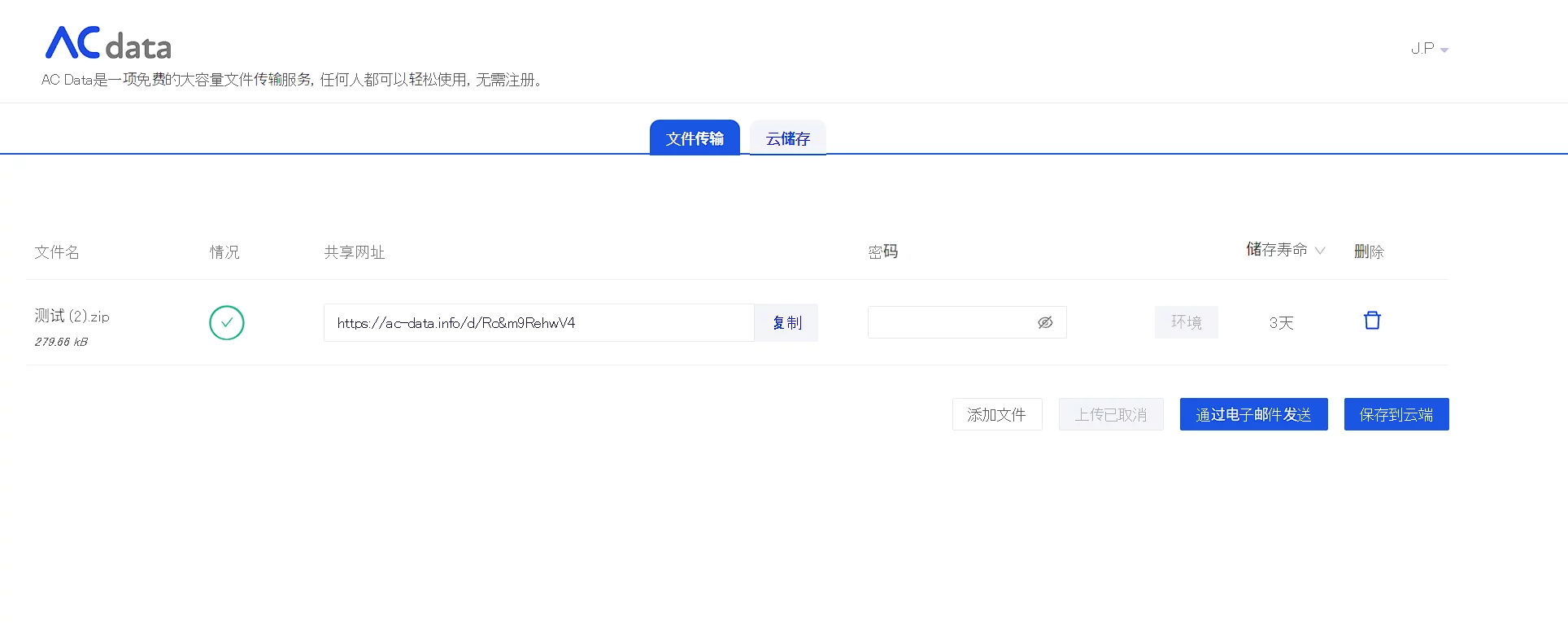Toggle password visibility with the eye icon
Viewport: 1568px width, 638px height.
(1045, 323)
